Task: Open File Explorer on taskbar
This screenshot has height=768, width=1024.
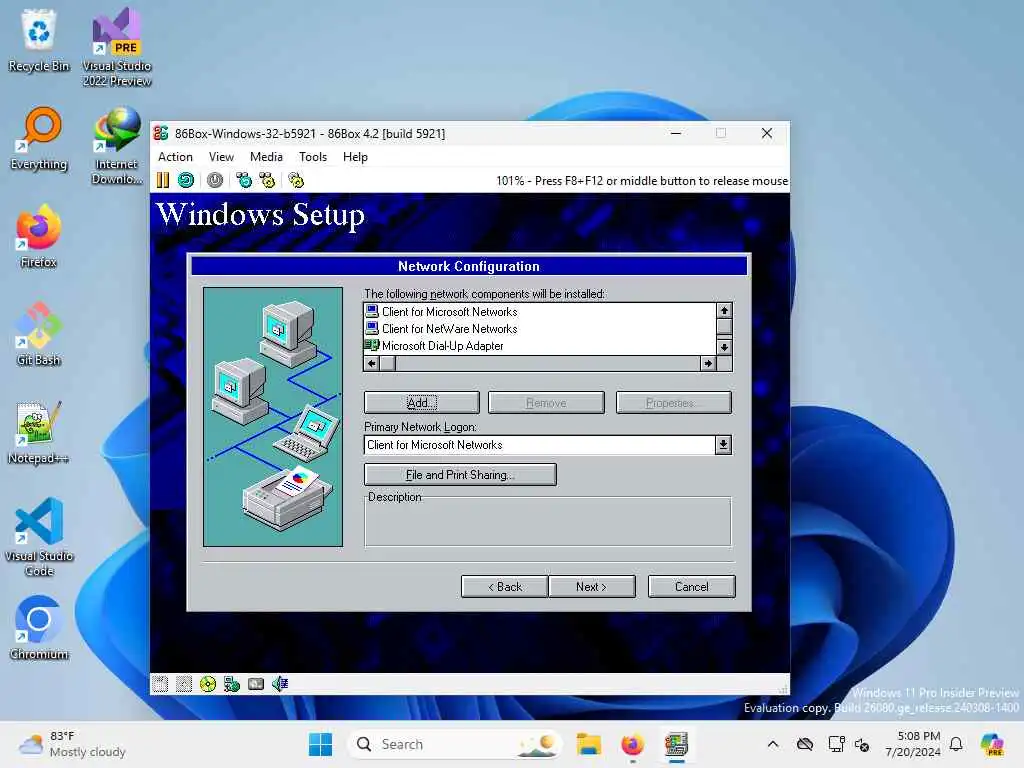Action: pyautogui.click(x=588, y=744)
